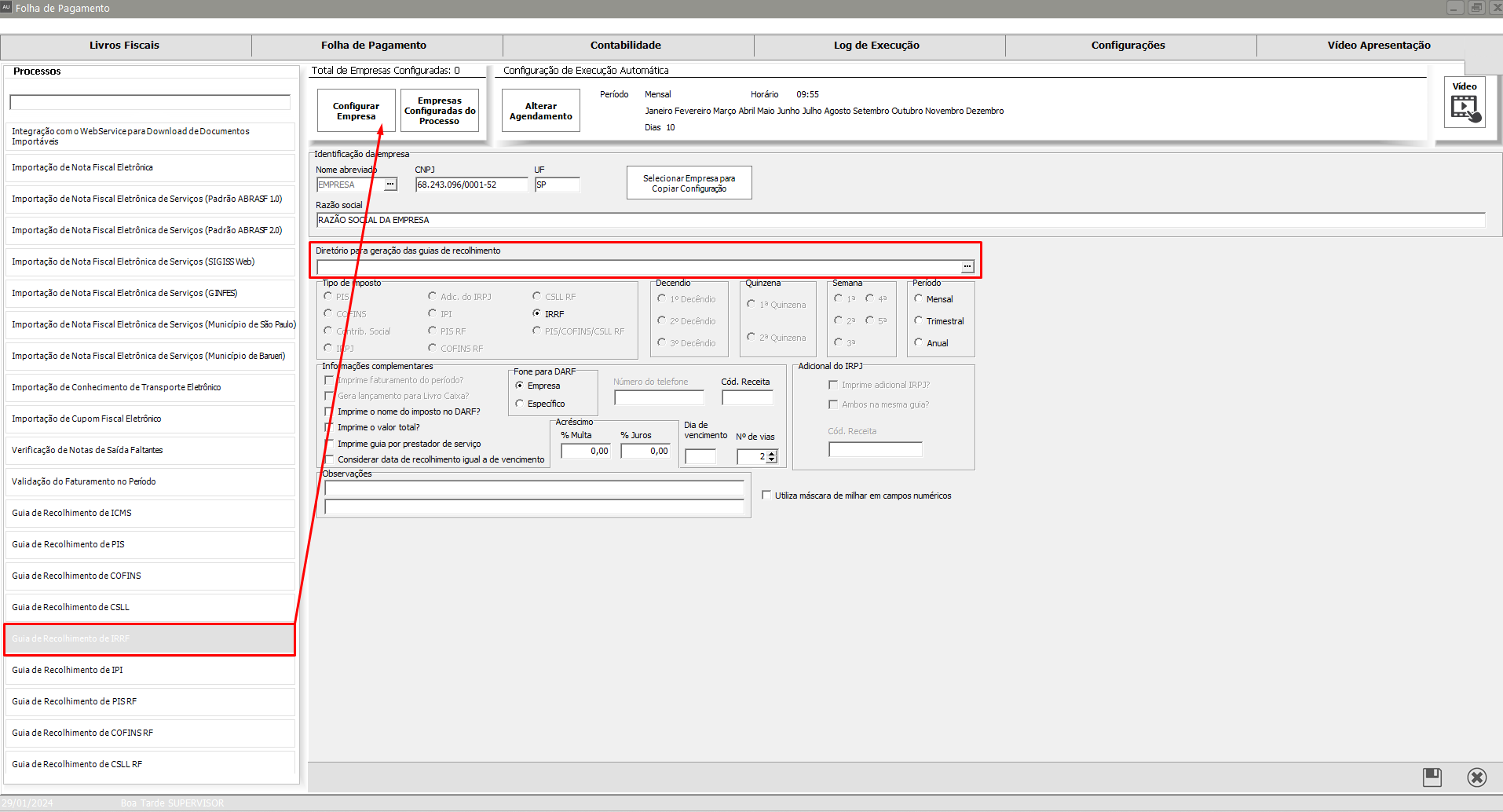Screen dimensions: 1503x812
Task: Select Importação de Cupom Fiscal Eletrônico
Action: [x=150, y=419]
